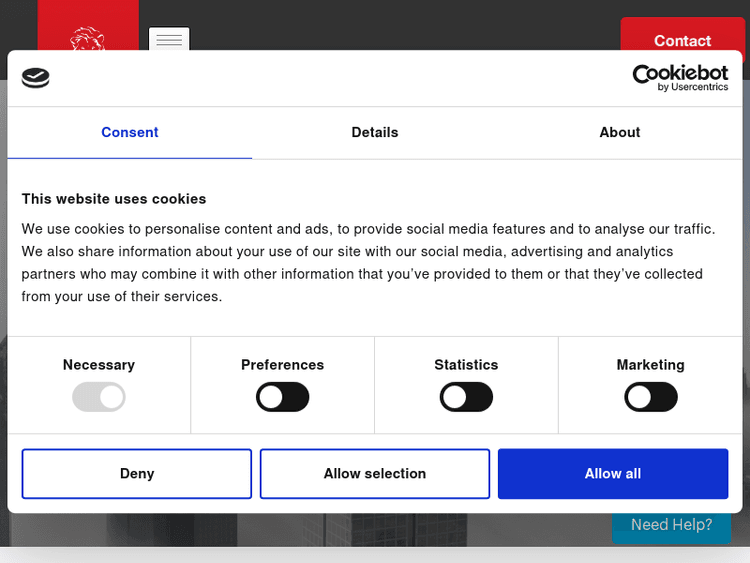Click the Marketing category label text
This screenshot has width=750, height=563.
tap(651, 365)
